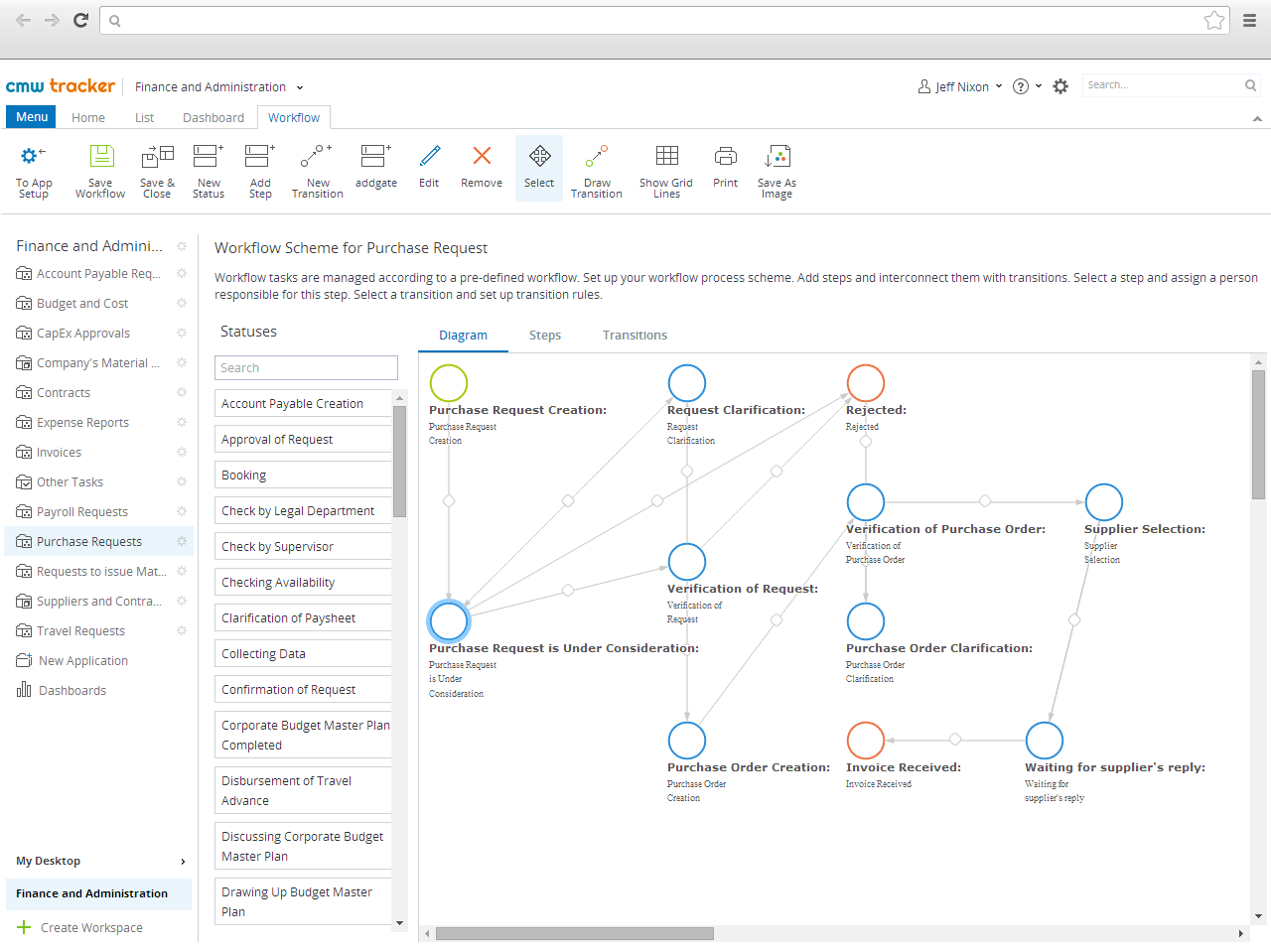Click the Statuses search field
Viewport: 1271px width, 952px height.
pyautogui.click(x=306, y=367)
